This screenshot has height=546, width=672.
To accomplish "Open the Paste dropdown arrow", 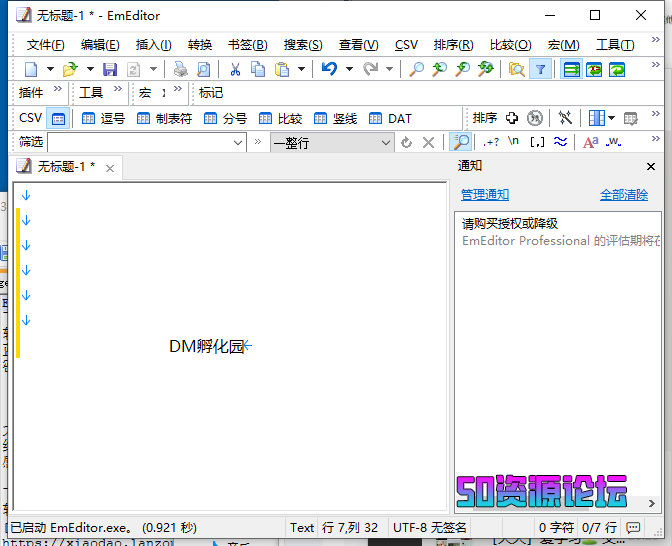I will (301, 69).
